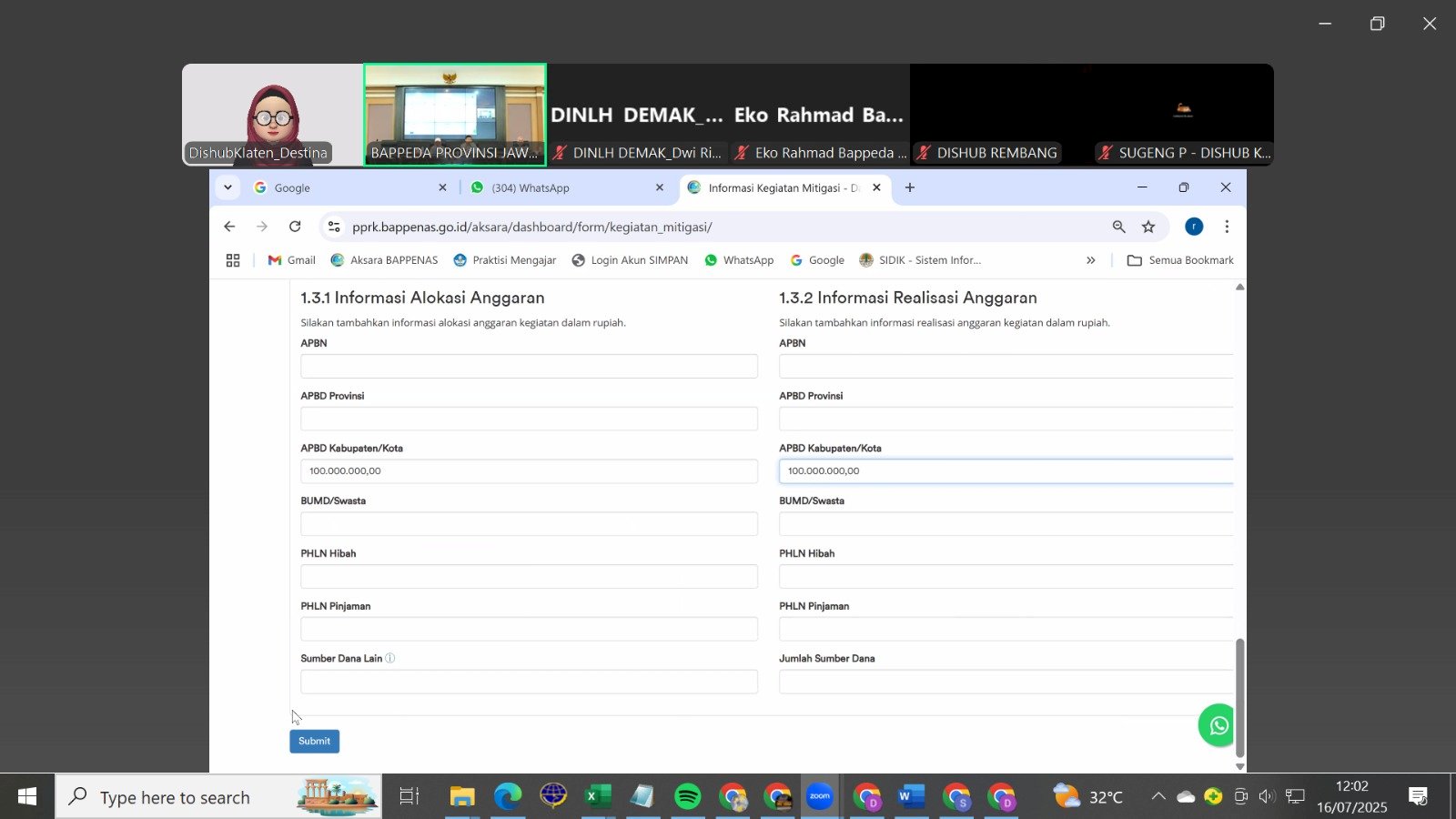Open Google bookmark in bookmarks bar
The height and width of the screenshot is (819, 1456).
pos(817,260)
